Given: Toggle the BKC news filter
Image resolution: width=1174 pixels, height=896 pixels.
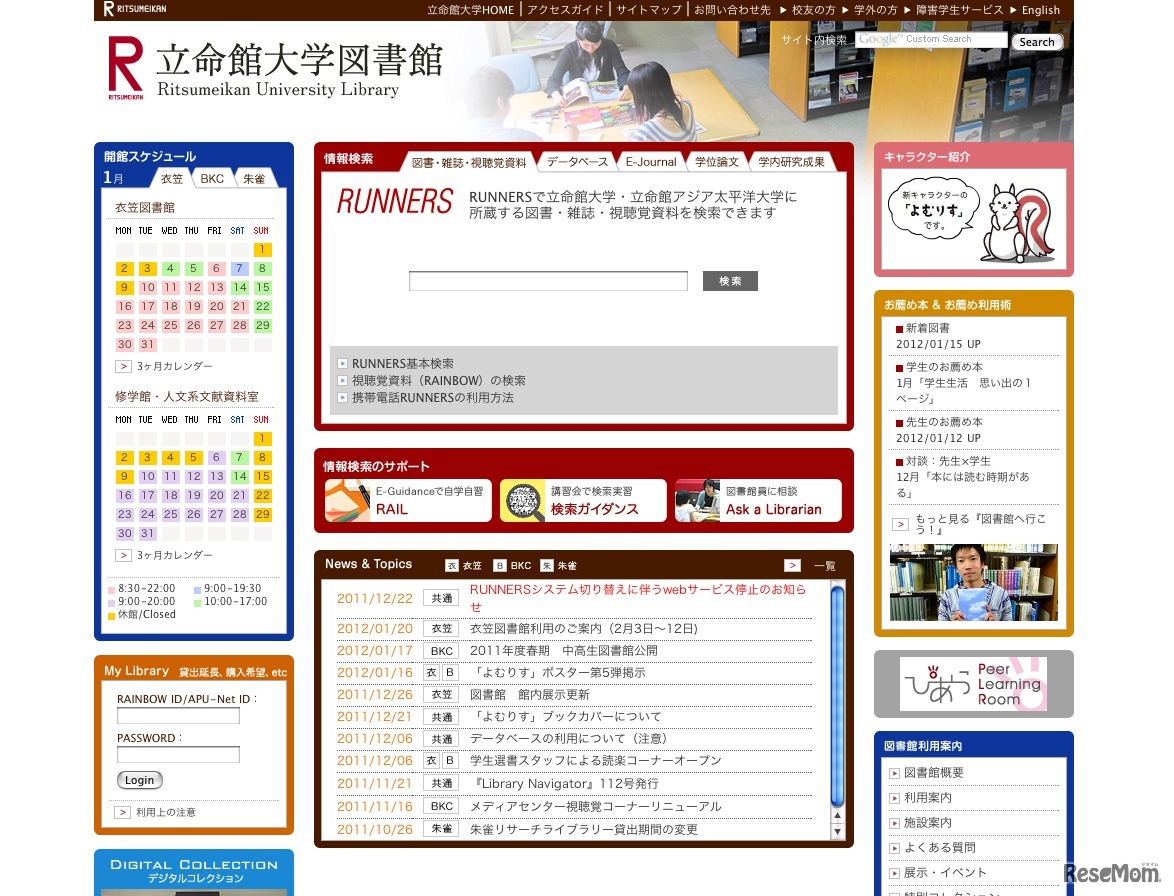Looking at the screenshot, I should tap(512, 565).
